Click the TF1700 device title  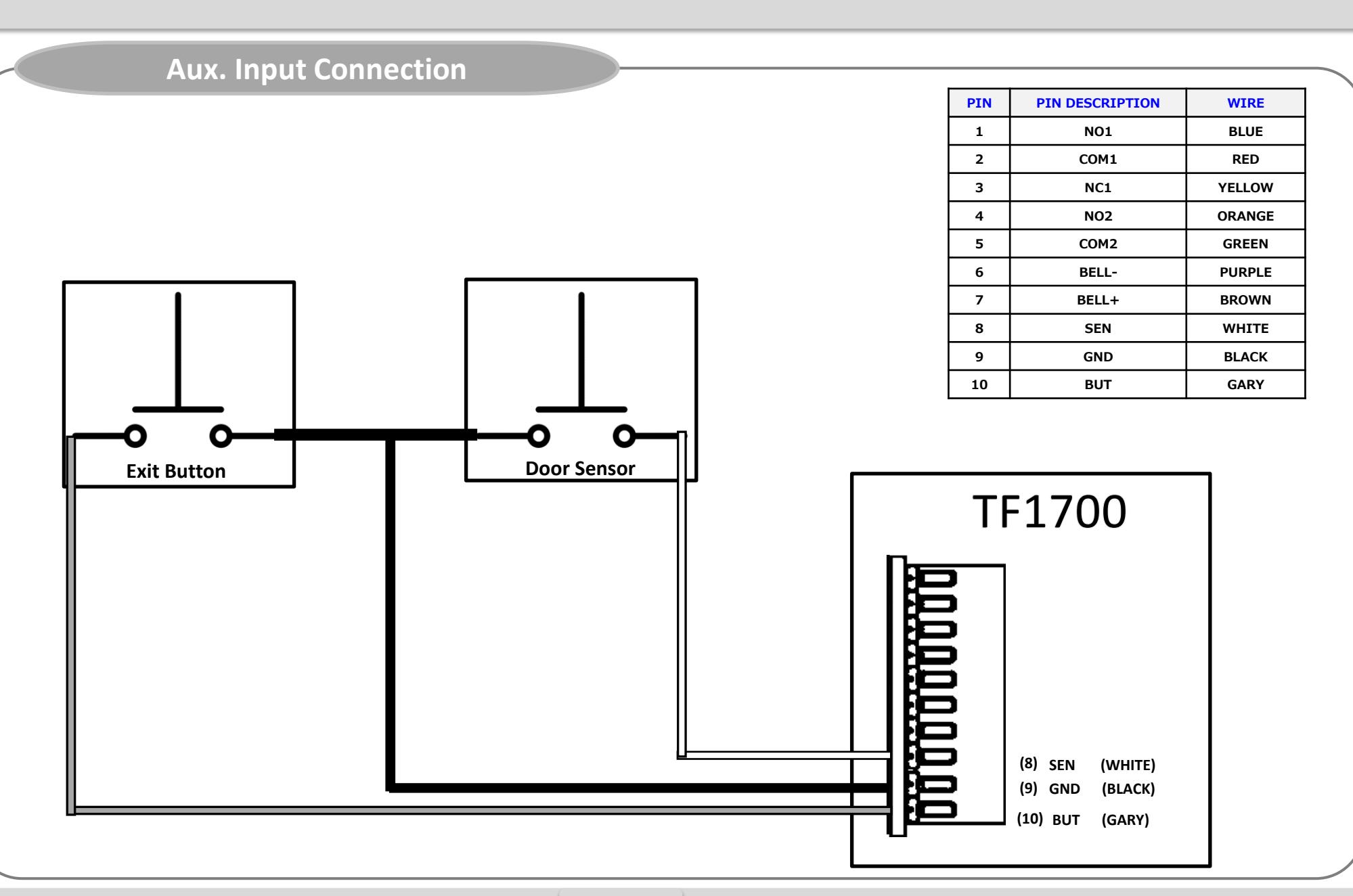point(1049,512)
